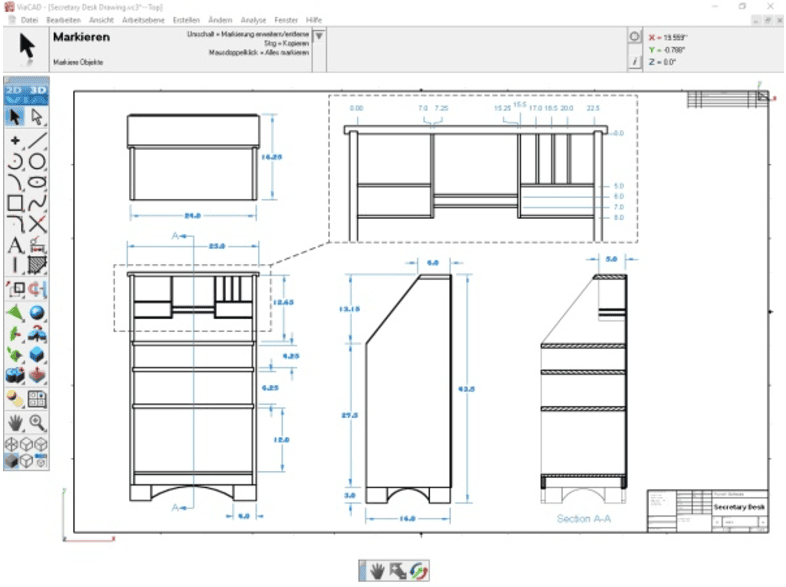Screen dimensions: 786x587
Task: Select the Line drawing tool
Action: click(x=38, y=140)
